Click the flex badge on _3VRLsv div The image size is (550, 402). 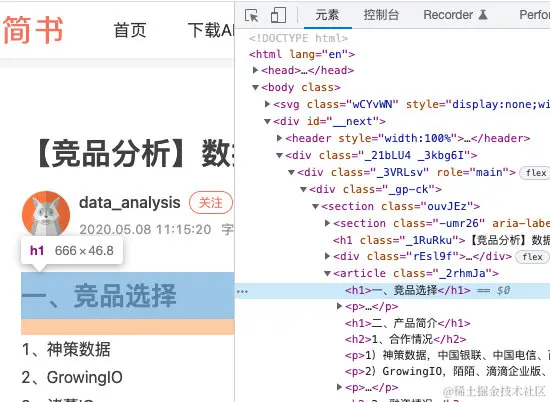coord(535,173)
